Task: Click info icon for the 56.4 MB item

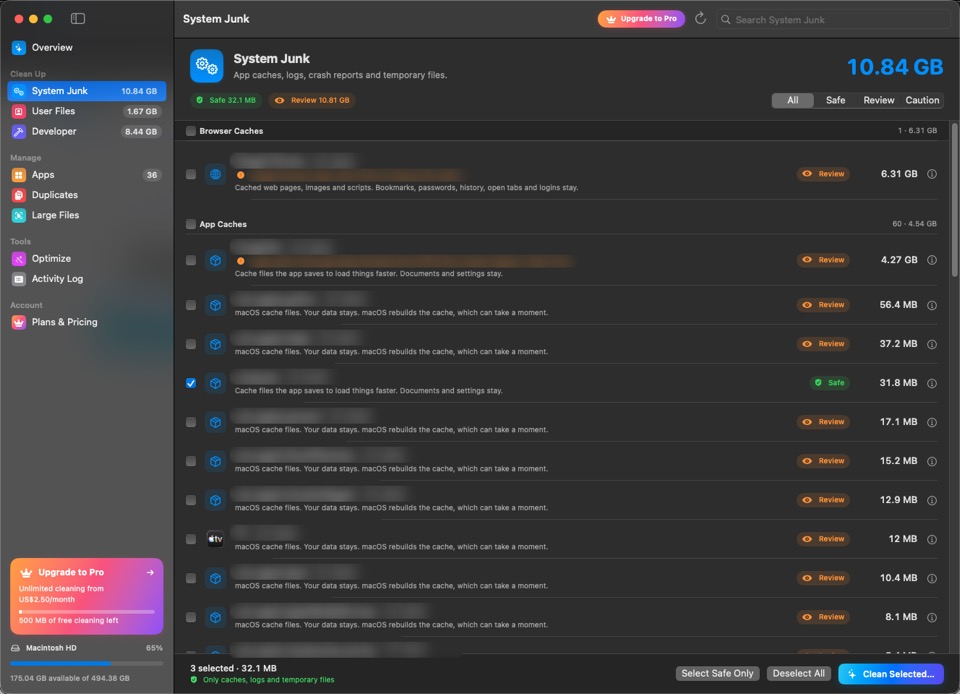Action: tap(932, 305)
